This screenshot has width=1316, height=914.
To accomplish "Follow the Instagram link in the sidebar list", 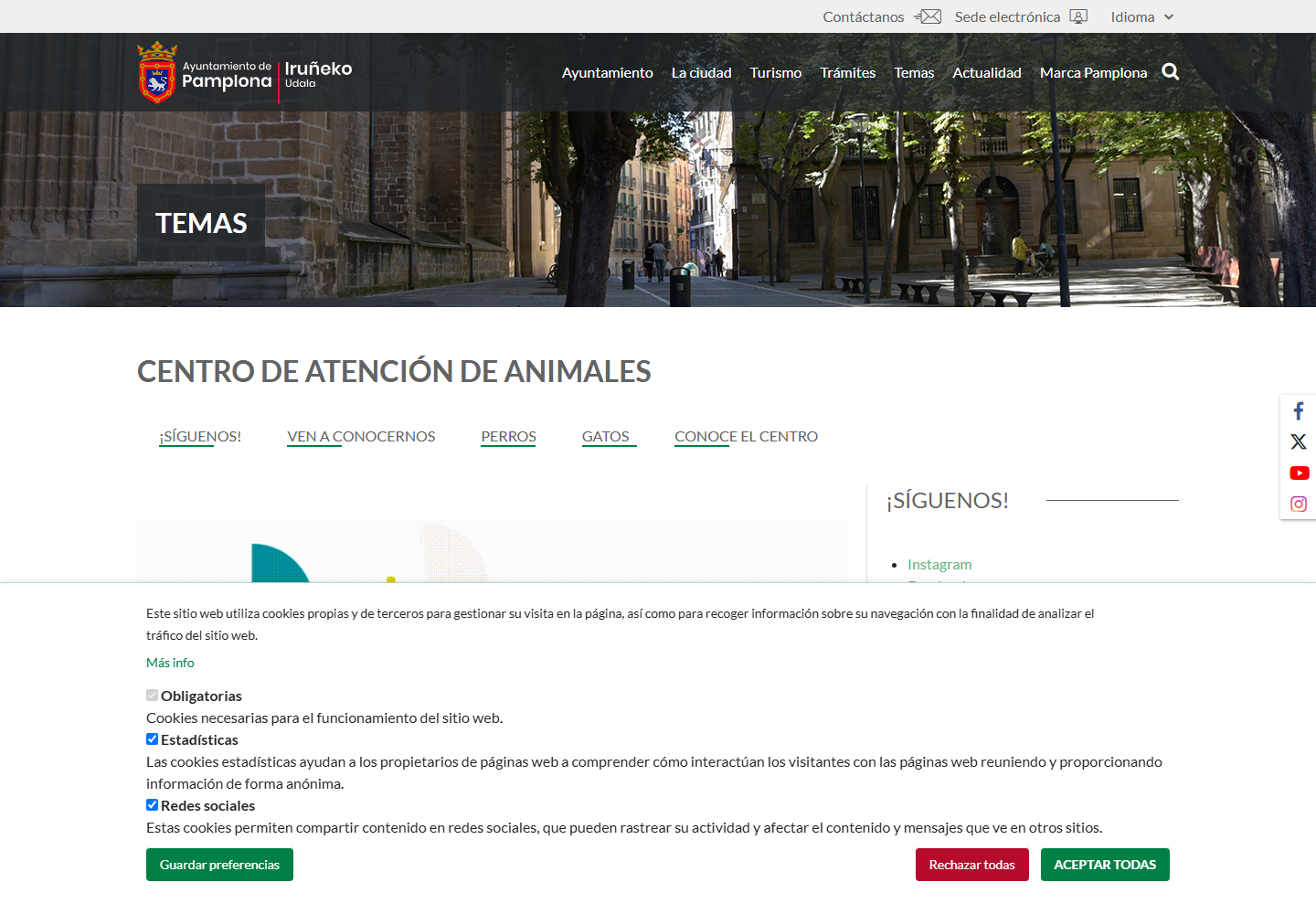I will point(939,565).
